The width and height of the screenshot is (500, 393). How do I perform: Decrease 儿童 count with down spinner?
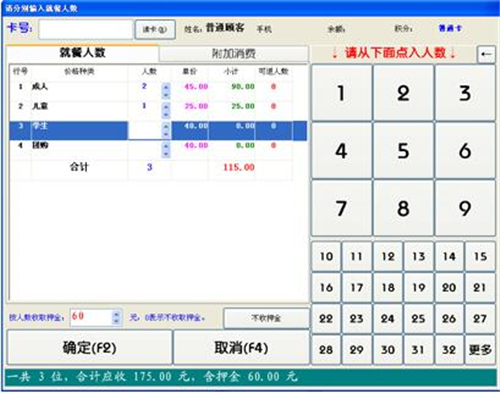pos(166,114)
